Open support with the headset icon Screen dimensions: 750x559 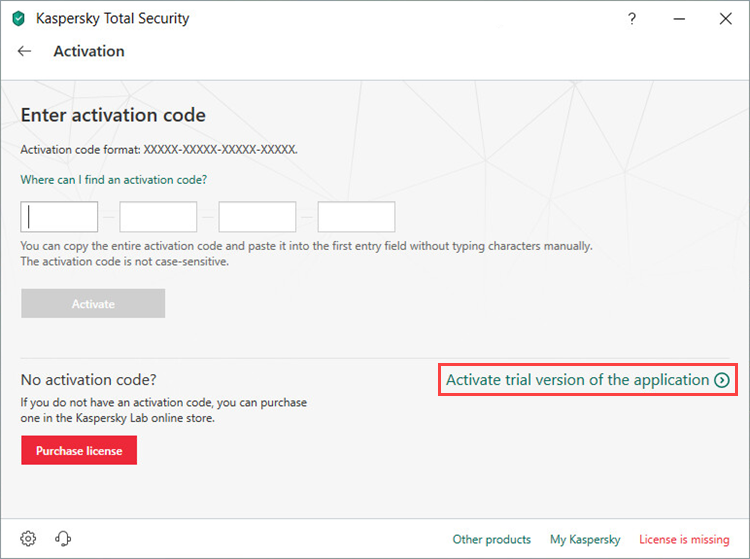(x=63, y=539)
